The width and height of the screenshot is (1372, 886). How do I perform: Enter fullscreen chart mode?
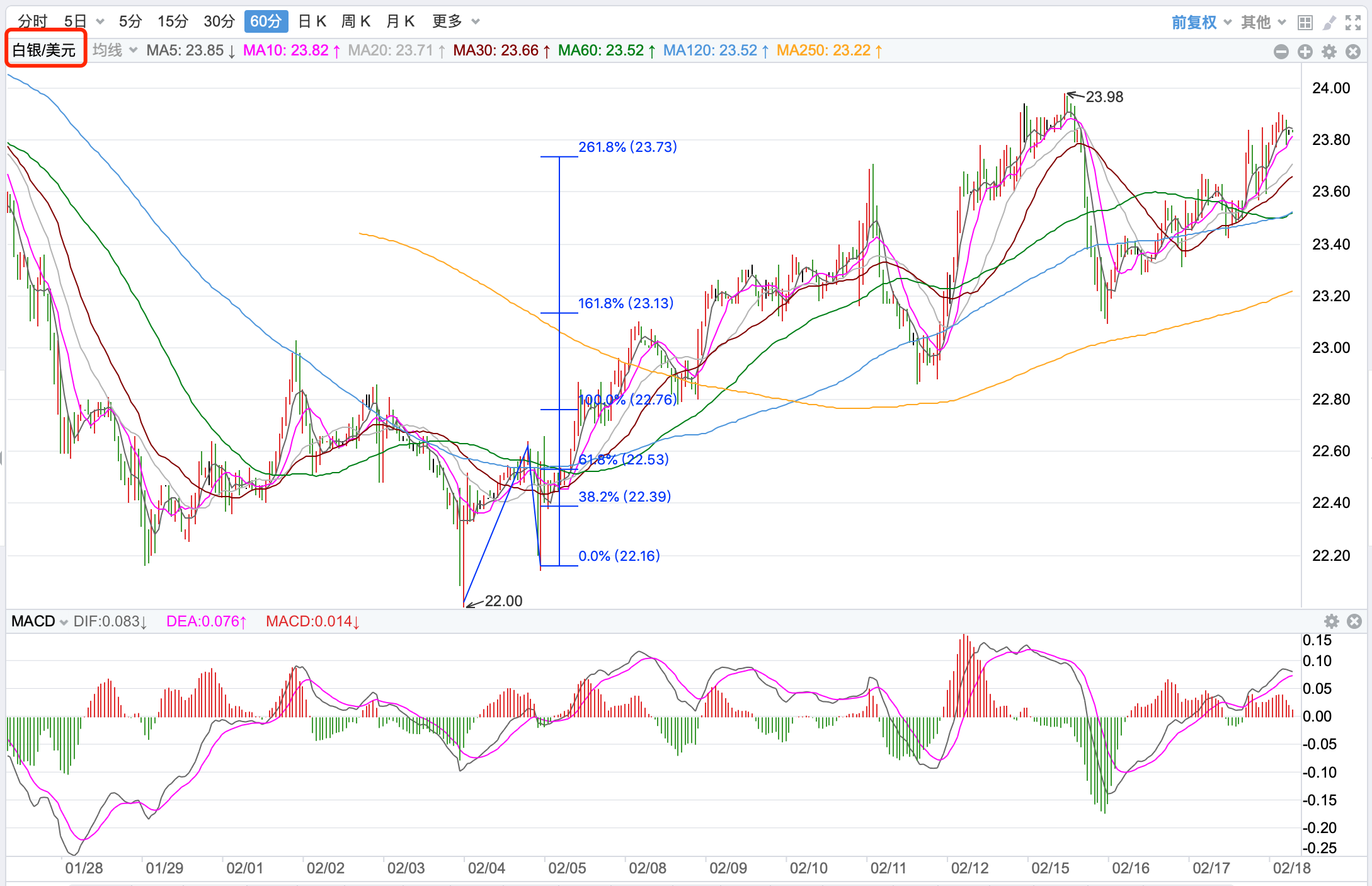click(1353, 23)
